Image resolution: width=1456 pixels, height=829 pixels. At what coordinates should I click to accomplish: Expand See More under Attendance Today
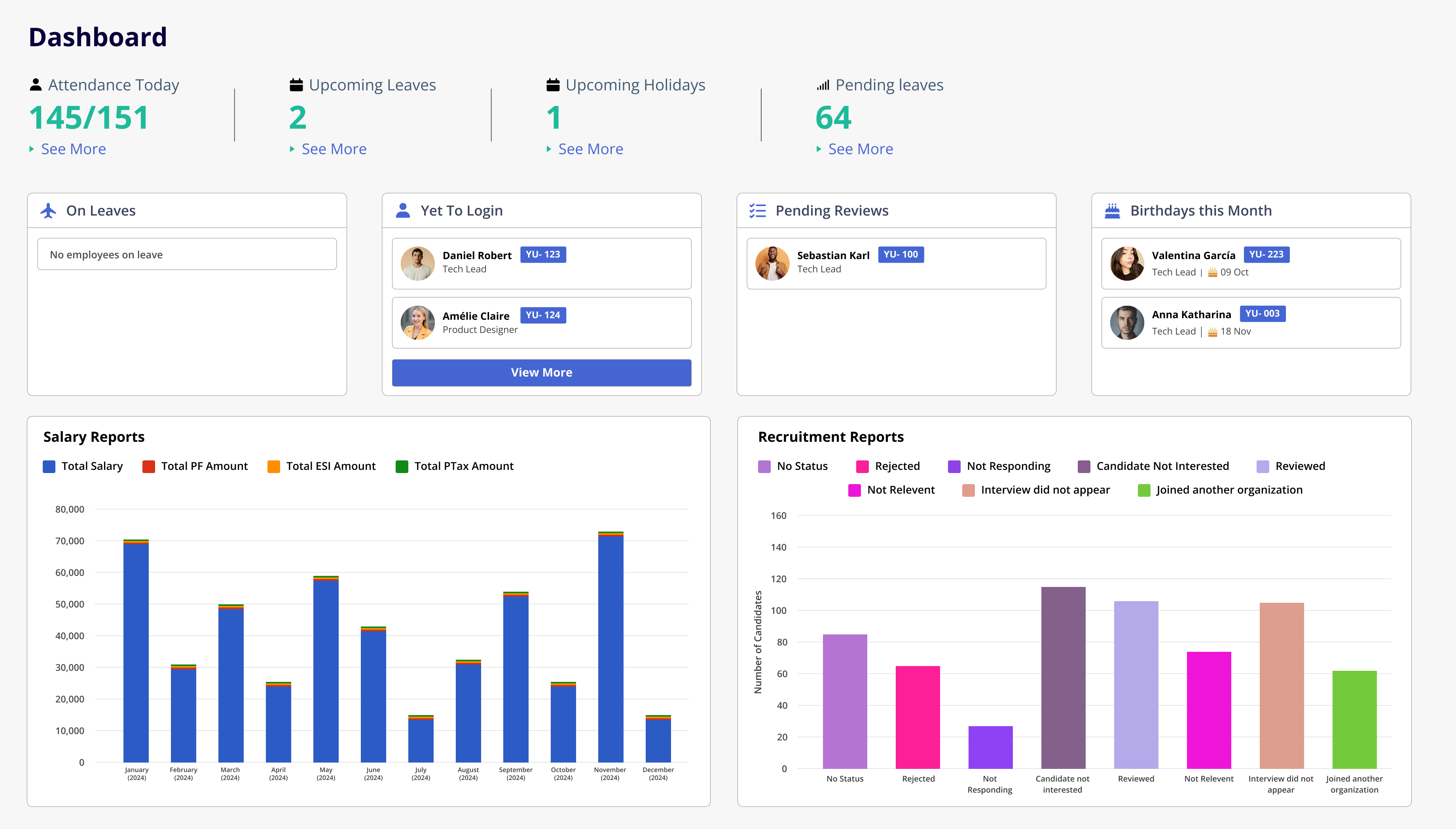tap(73, 149)
